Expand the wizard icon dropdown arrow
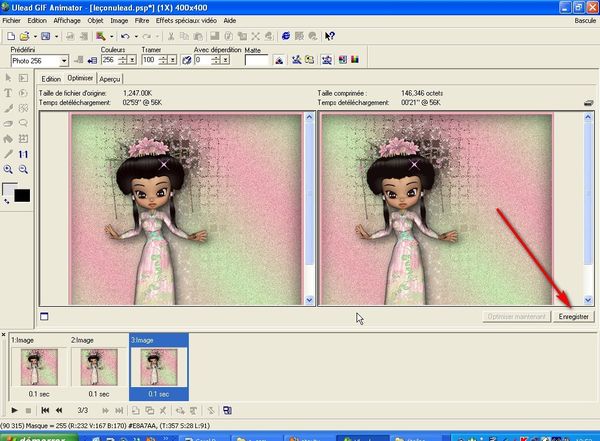Viewport: 600px width, 441px height. (111, 36)
